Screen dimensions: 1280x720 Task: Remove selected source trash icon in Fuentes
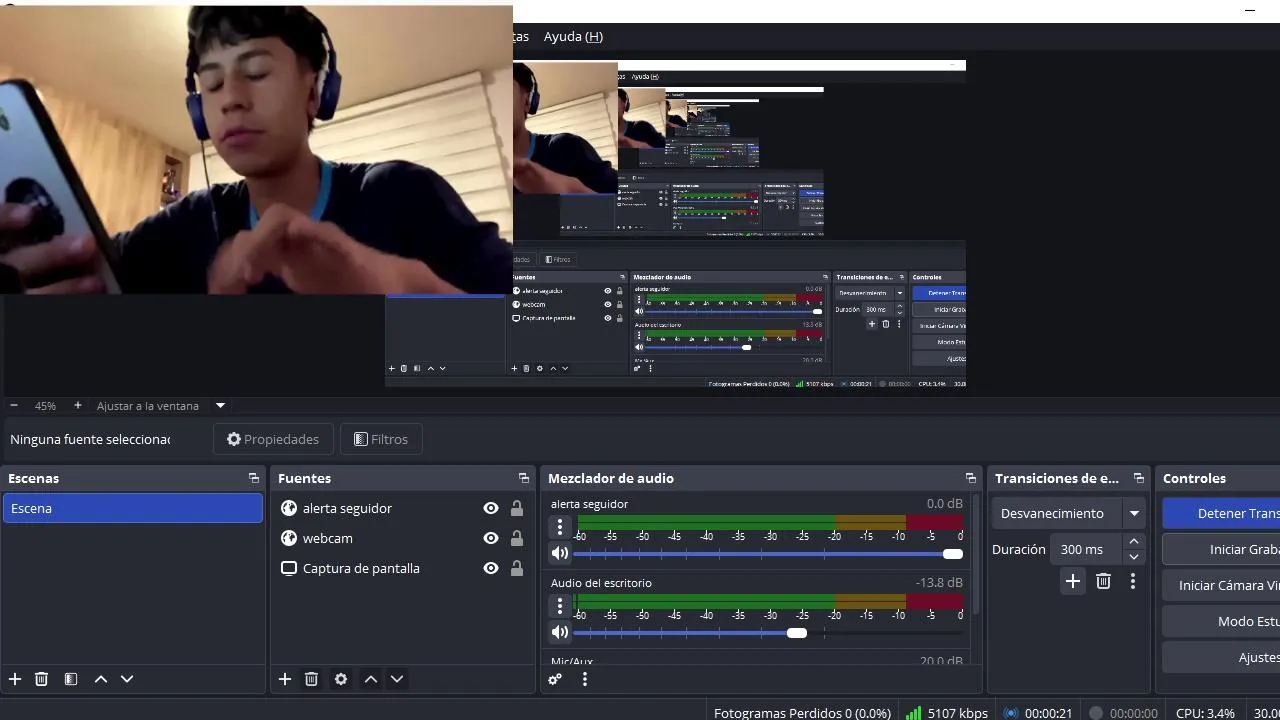[x=311, y=679]
